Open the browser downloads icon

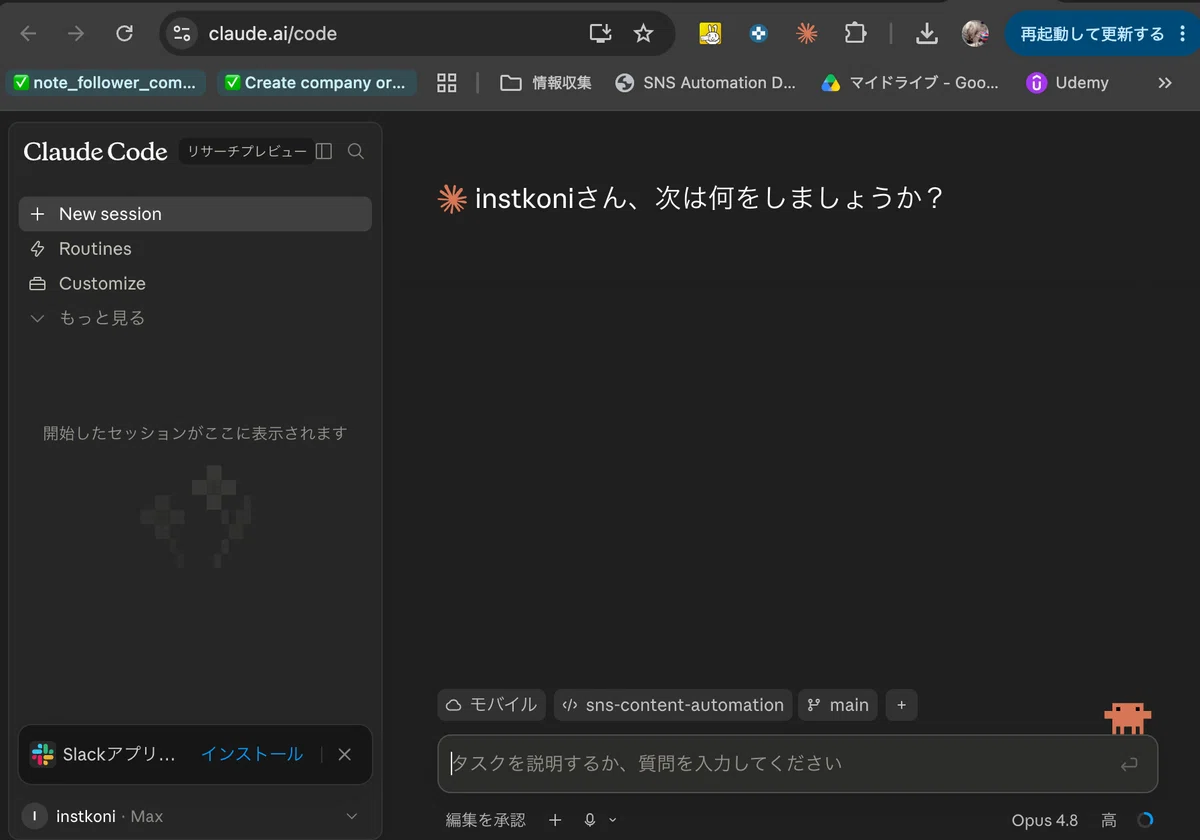927,34
